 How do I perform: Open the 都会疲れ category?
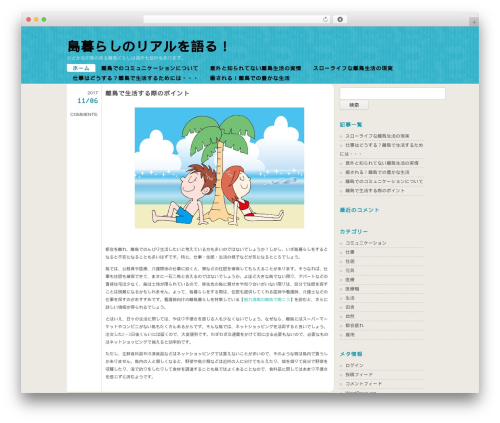(354, 325)
